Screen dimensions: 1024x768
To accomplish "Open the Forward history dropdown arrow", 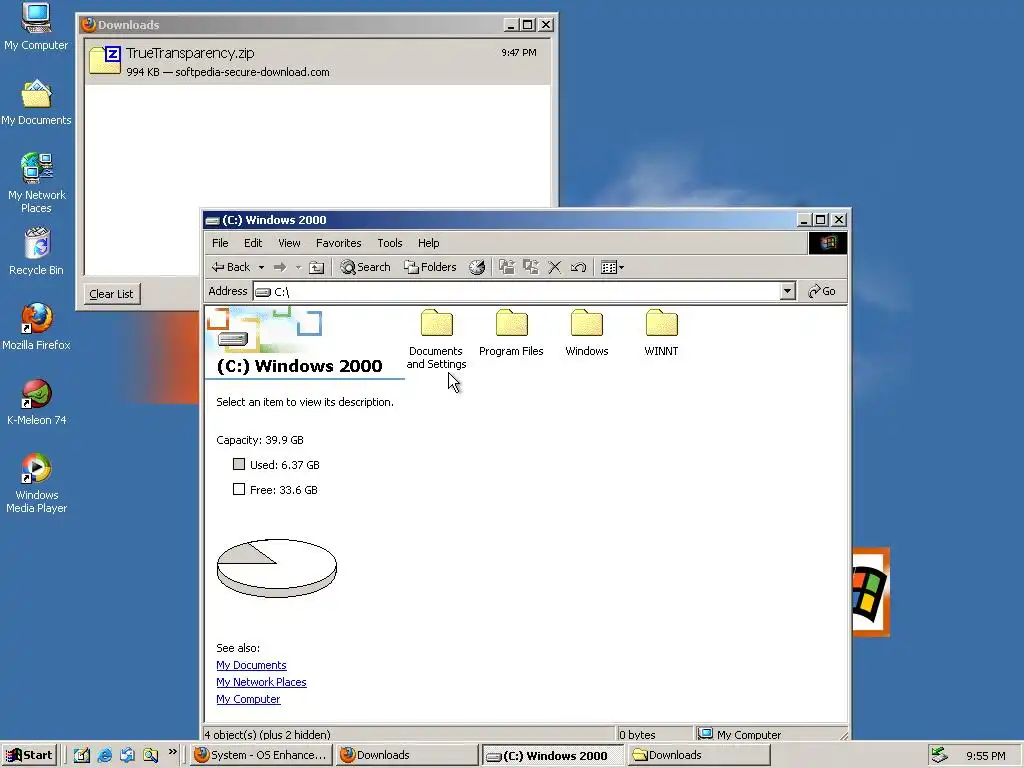I will [x=298, y=267].
